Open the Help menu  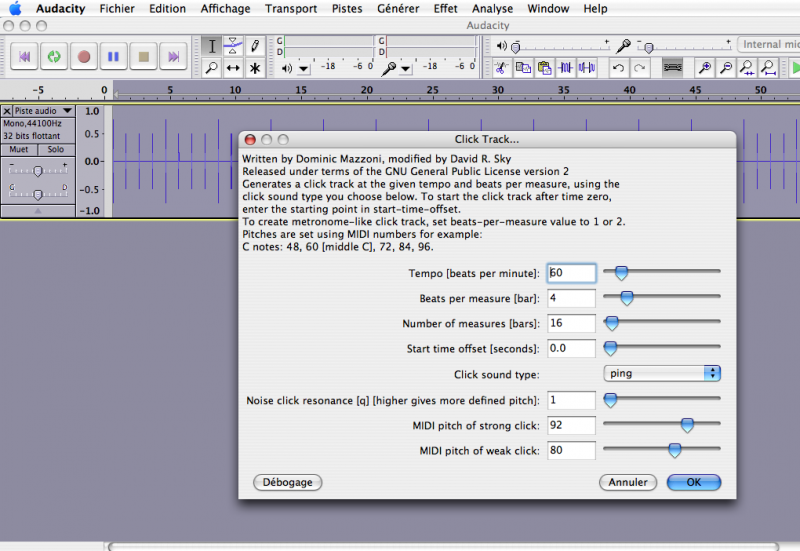pyautogui.click(x=595, y=9)
